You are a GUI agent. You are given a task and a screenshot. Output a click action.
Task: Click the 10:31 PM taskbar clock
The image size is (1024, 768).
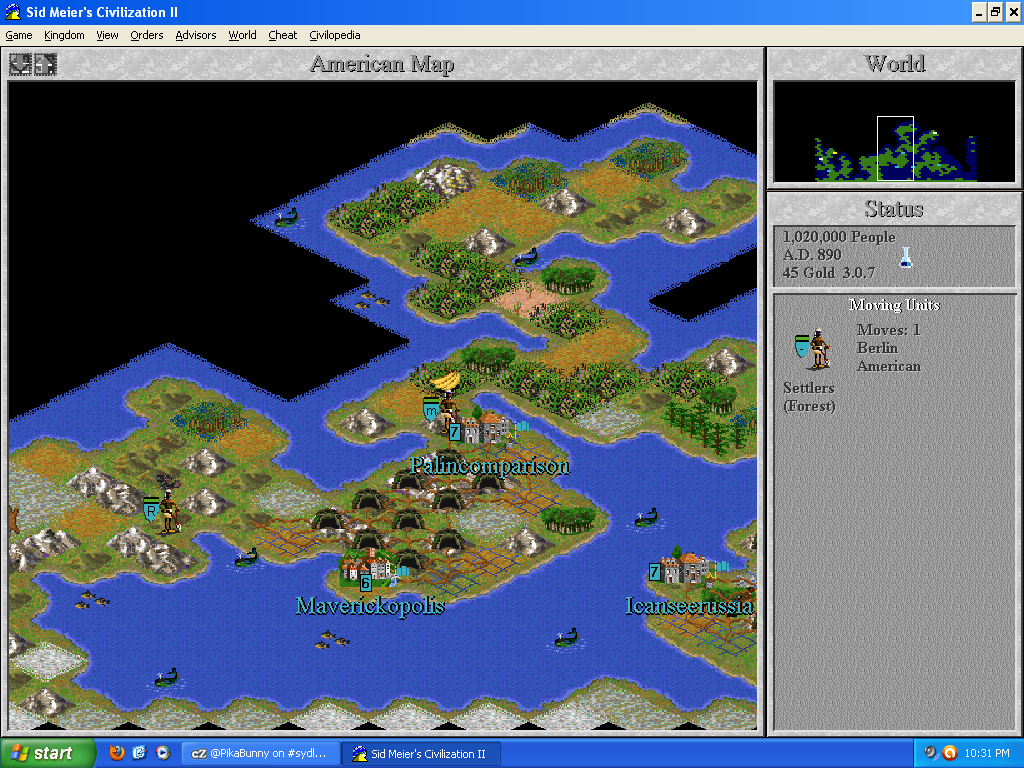click(x=987, y=753)
